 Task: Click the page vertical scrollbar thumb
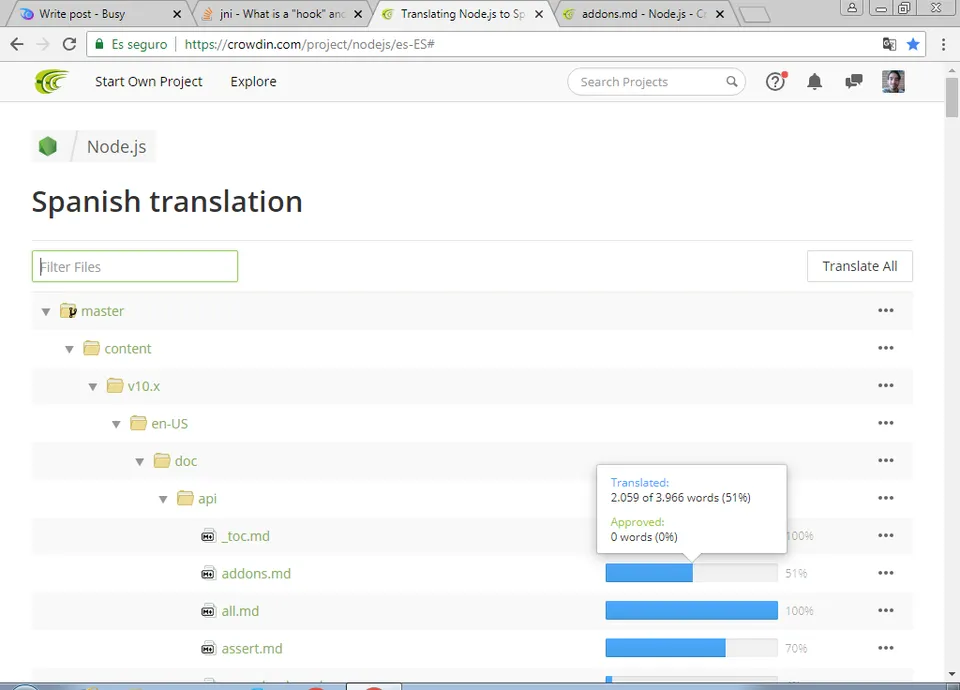point(951,97)
